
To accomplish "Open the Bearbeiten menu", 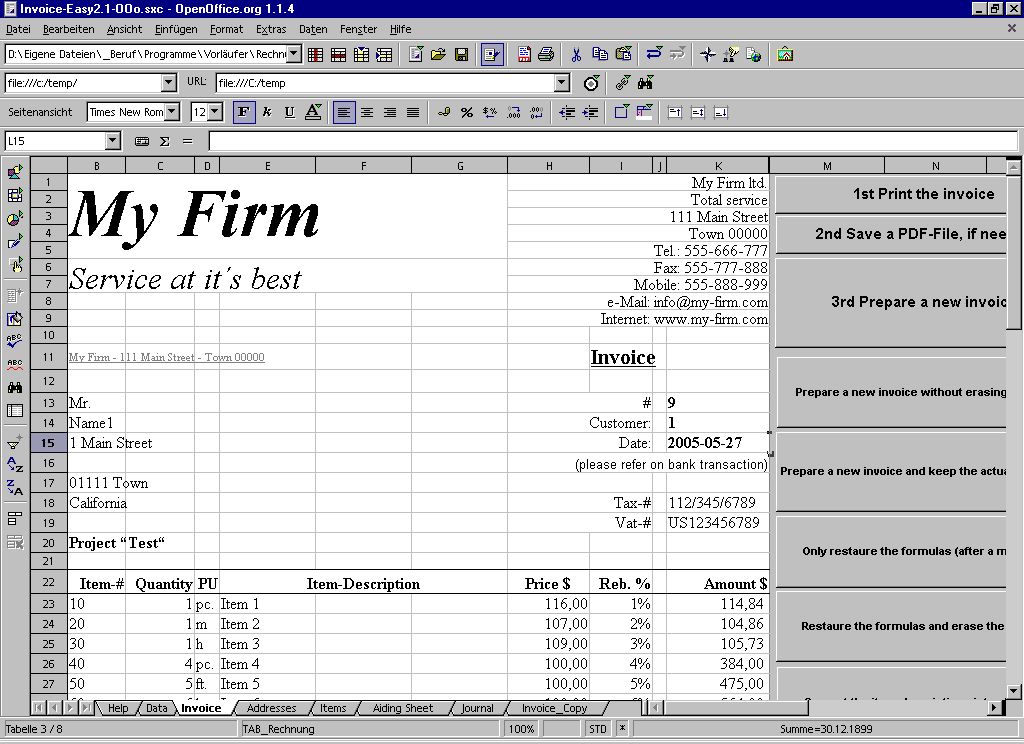I will [69, 29].
